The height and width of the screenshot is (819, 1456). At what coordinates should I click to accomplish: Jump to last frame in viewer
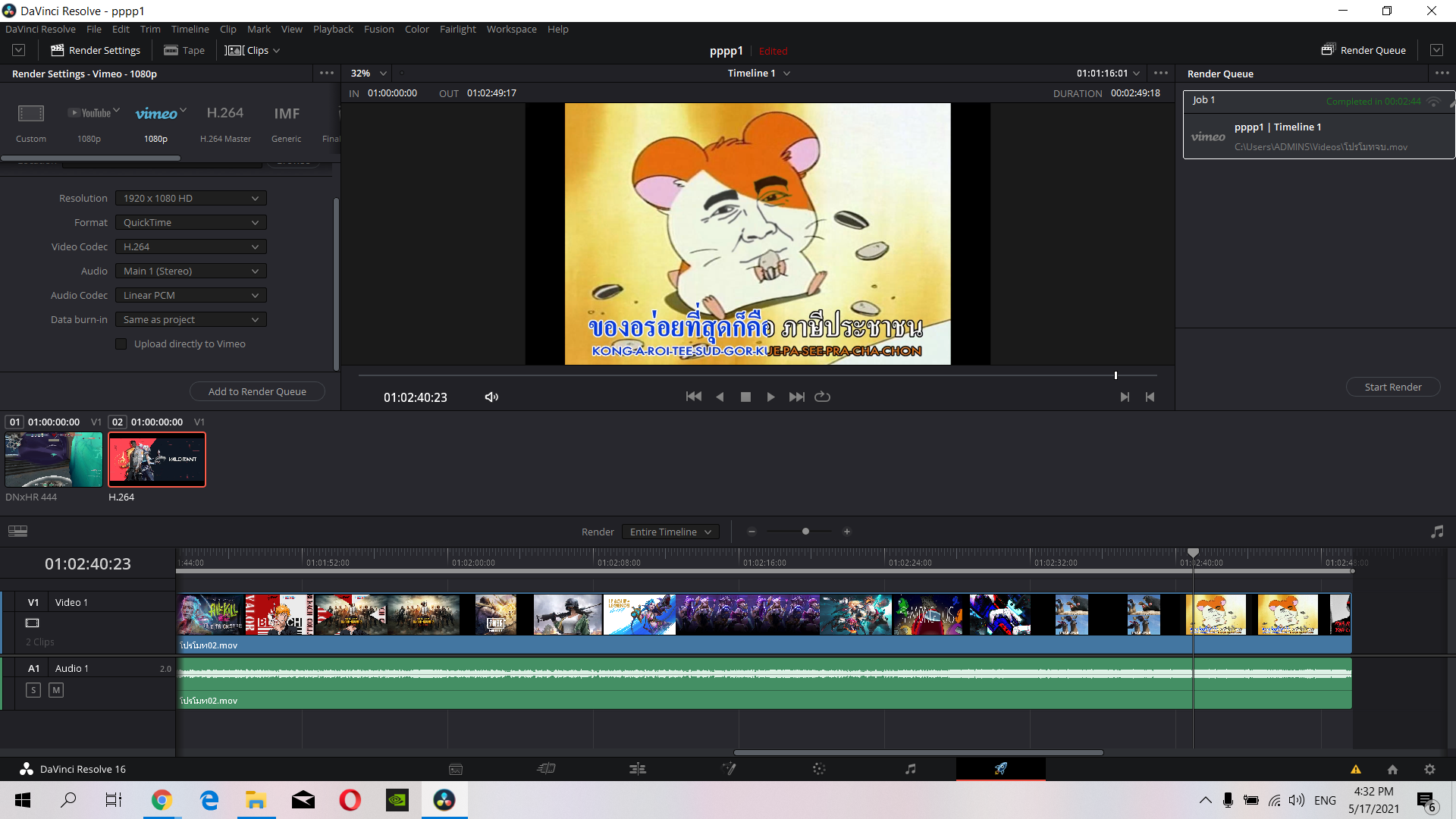(796, 397)
